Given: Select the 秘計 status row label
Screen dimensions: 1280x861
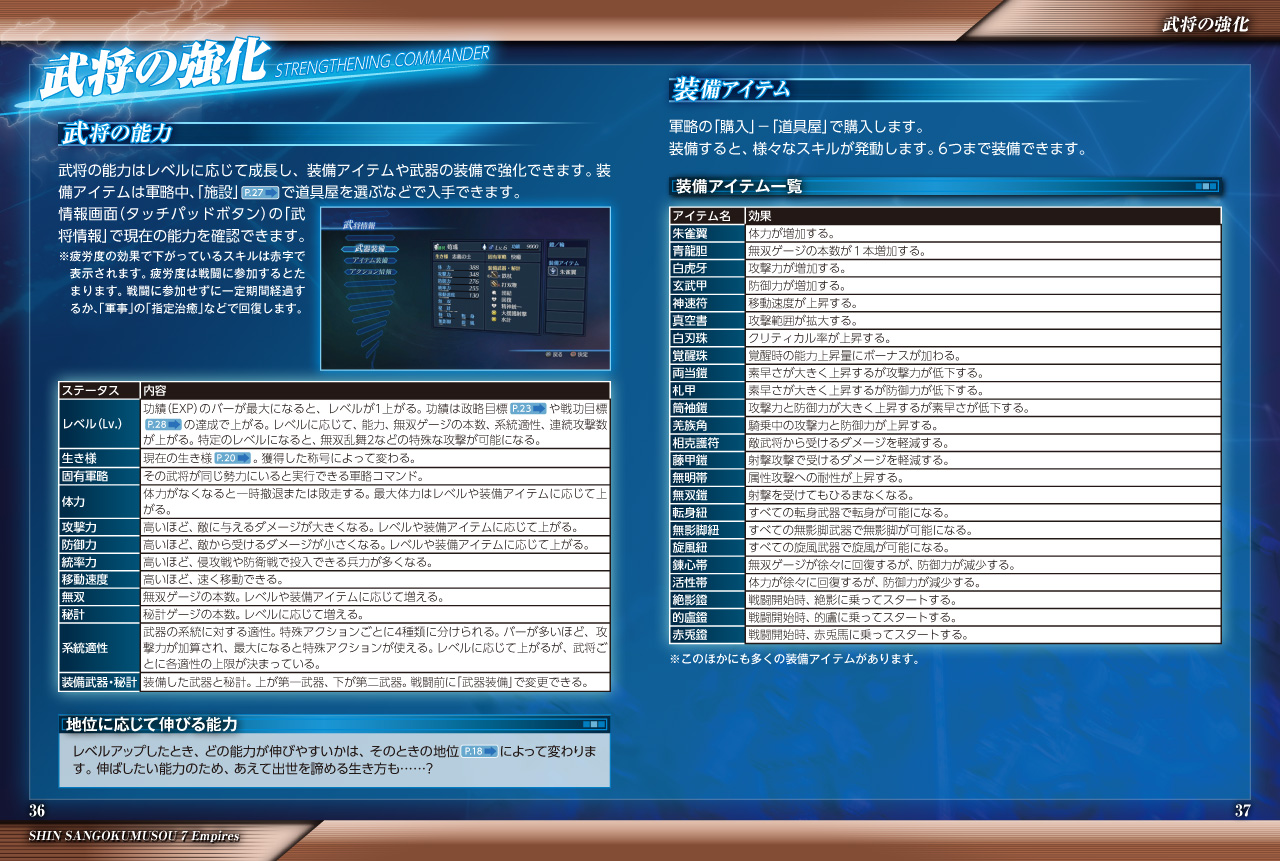Looking at the screenshot, I should 99,615.
